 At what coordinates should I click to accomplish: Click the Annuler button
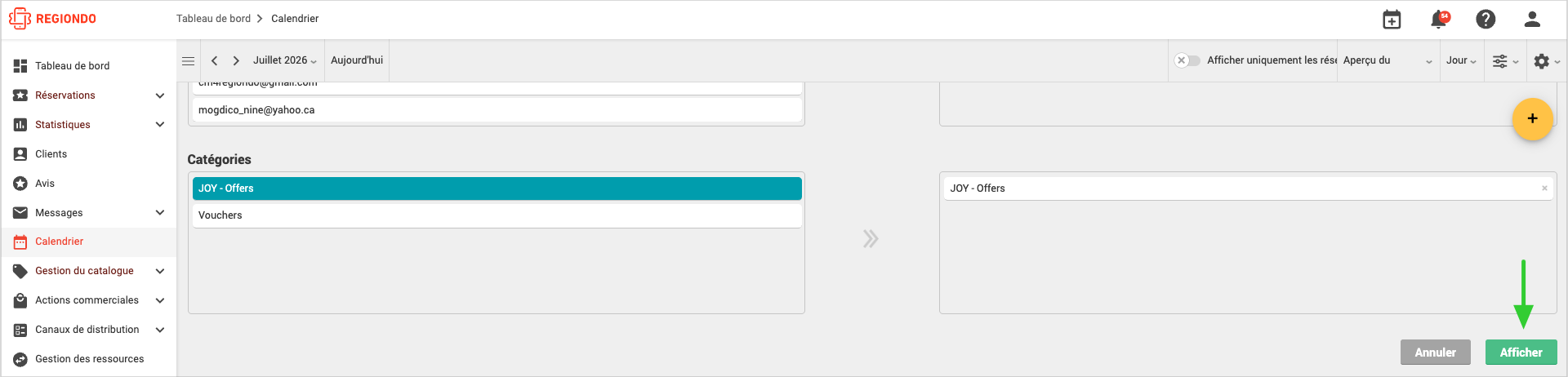click(x=1435, y=353)
